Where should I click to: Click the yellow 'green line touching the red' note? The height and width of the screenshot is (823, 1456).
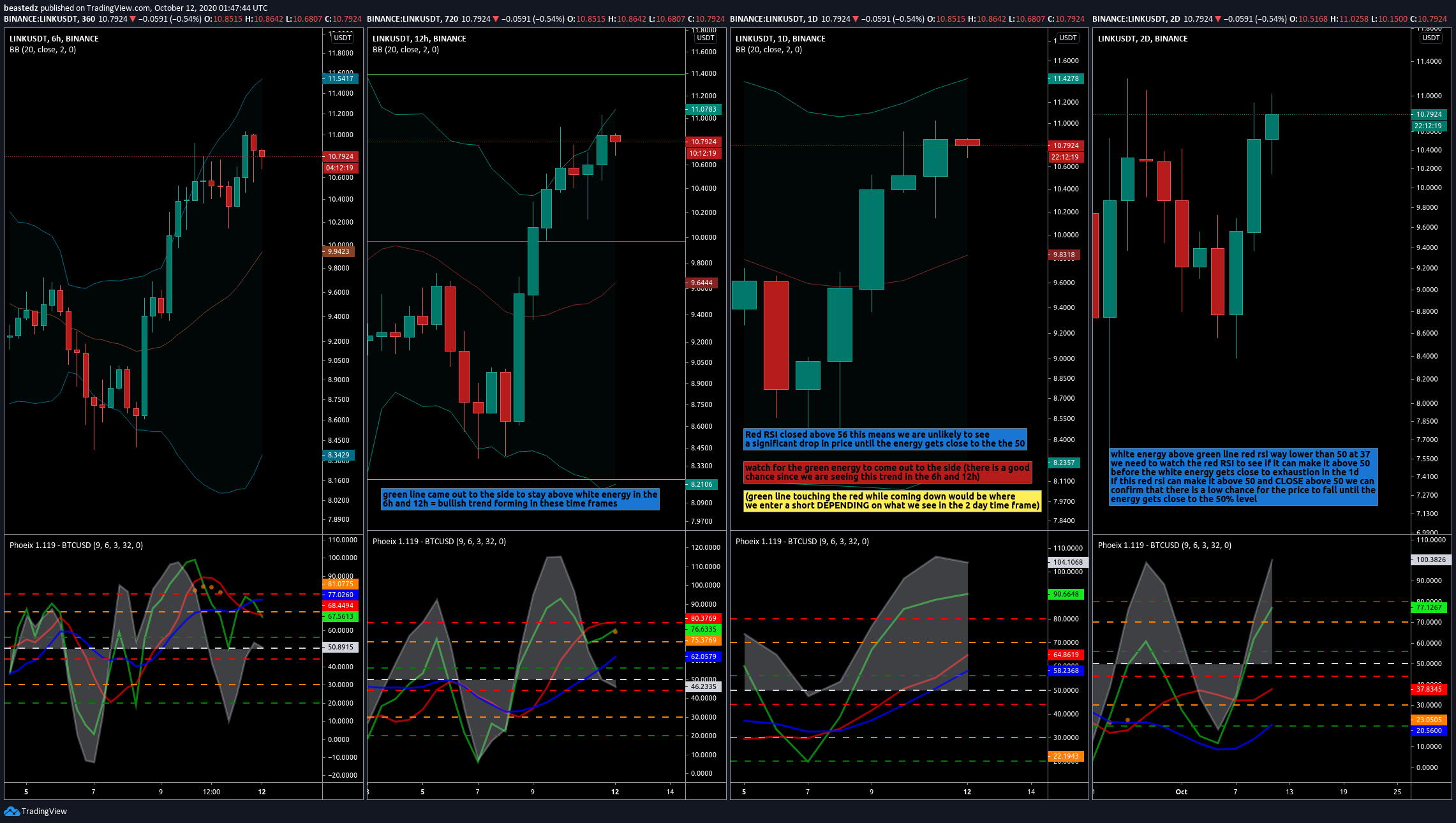click(x=893, y=501)
